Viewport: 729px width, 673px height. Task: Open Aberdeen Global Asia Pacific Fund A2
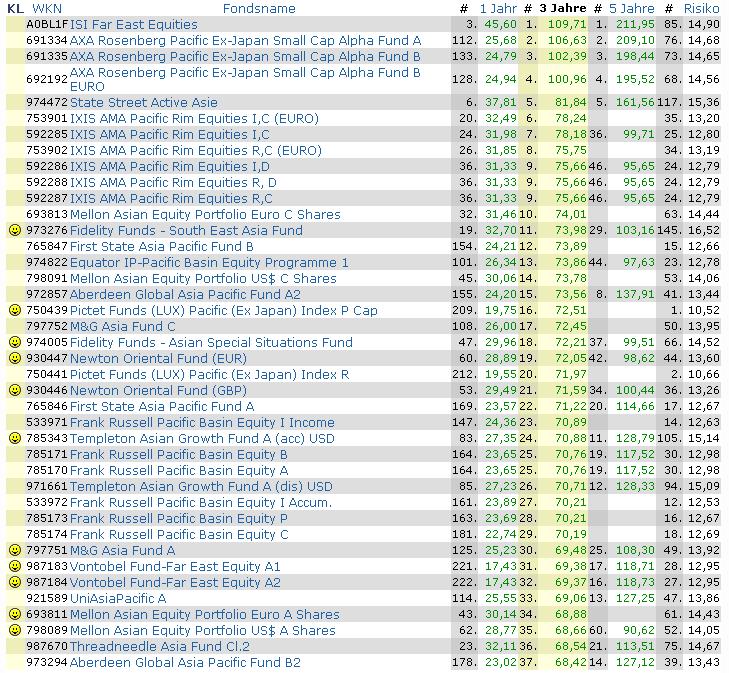coord(185,294)
